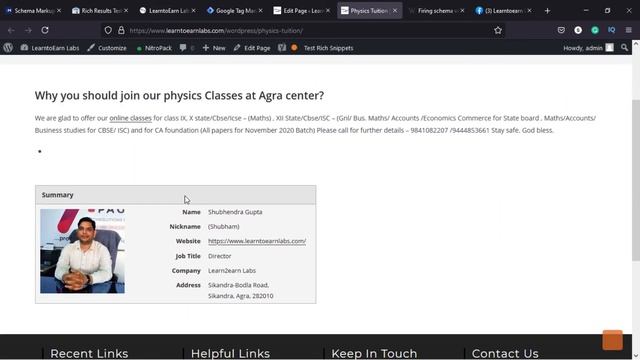Click the Yoast SEO admin bar icon

(x=282, y=48)
